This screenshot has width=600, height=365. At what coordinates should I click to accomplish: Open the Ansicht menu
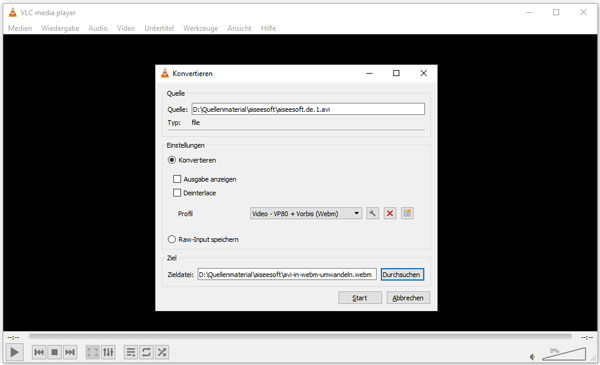pos(240,28)
